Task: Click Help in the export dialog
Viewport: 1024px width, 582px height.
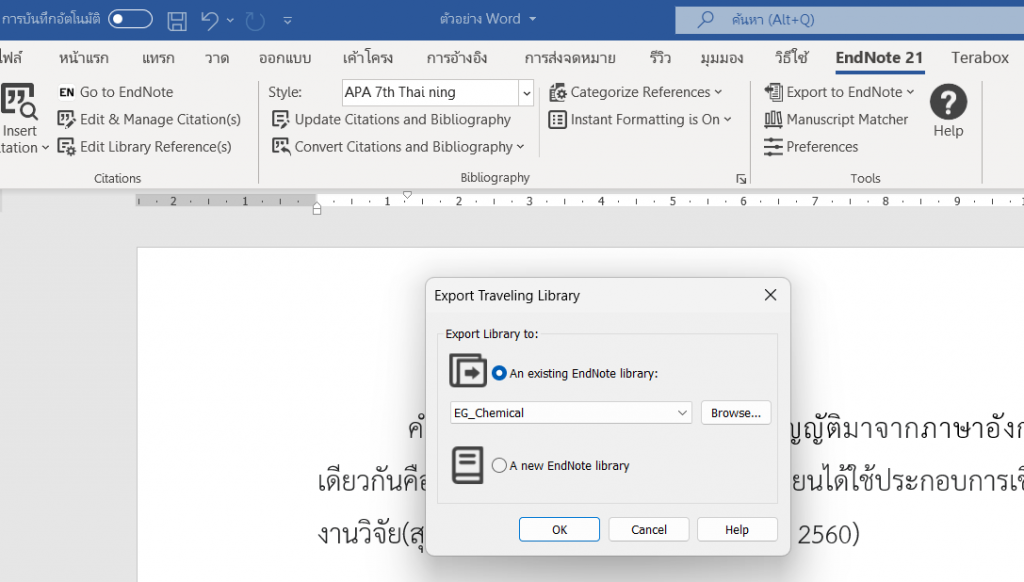Action: click(737, 530)
